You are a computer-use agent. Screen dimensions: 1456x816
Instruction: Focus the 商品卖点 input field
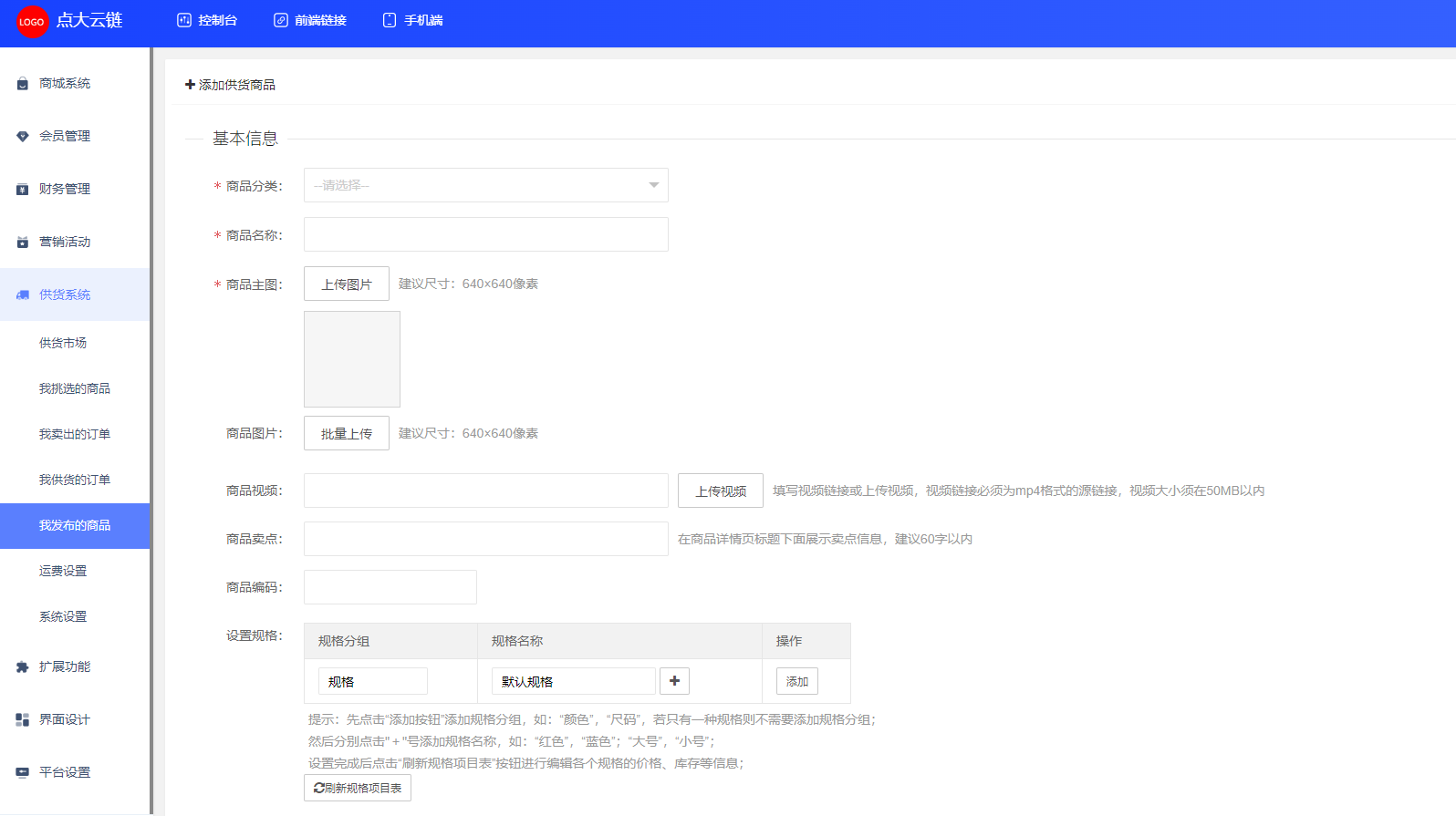point(485,539)
